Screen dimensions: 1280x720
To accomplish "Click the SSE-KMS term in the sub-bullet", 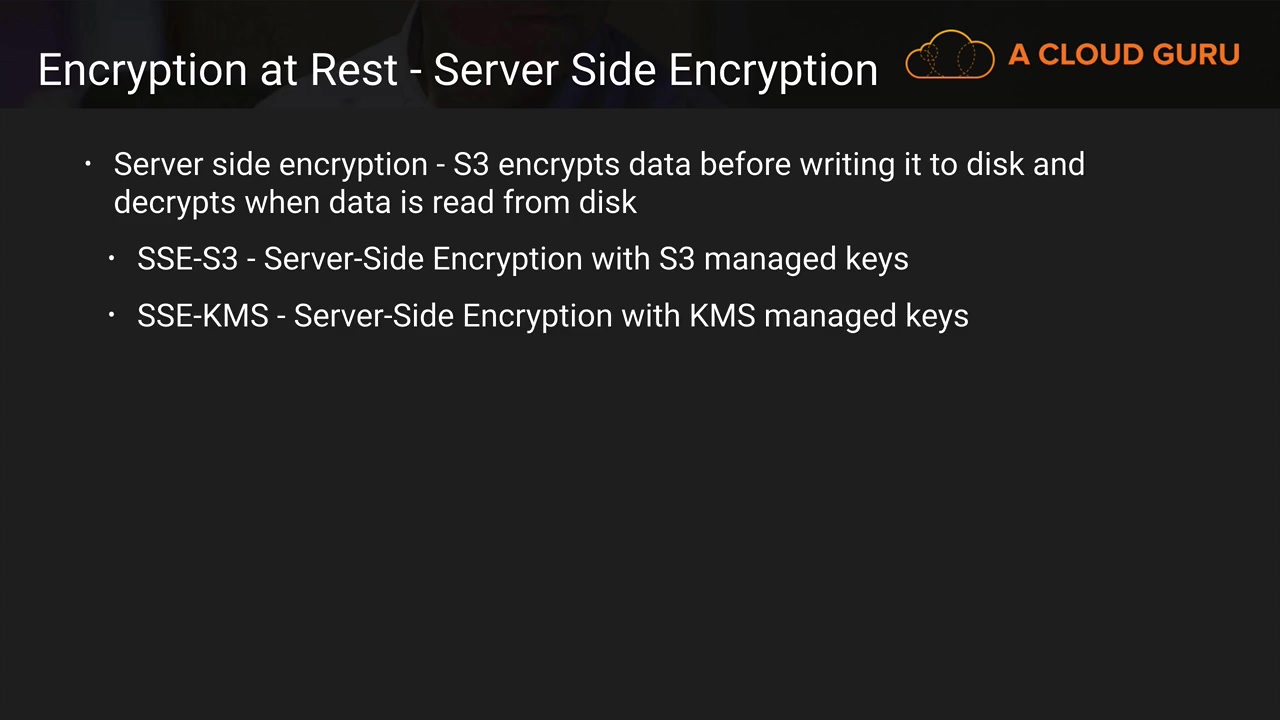I will tap(202, 316).
